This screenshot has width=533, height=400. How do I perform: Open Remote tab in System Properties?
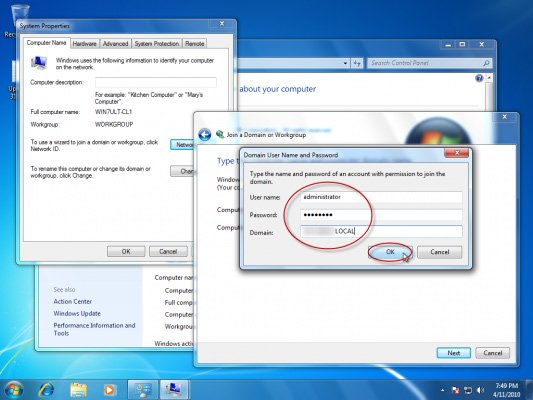[x=195, y=44]
